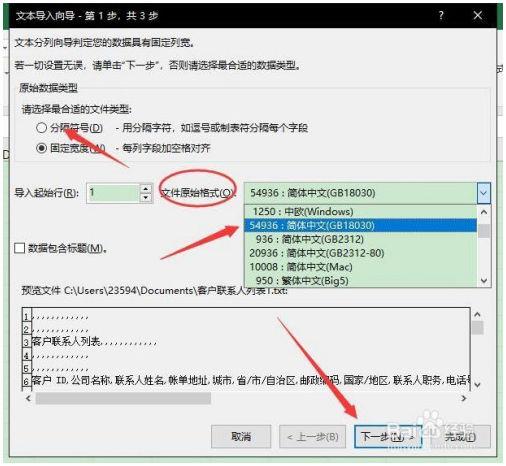Decrease import start row with down spinner
The height and width of the screenshot is (466, 506).
tap(146, 198)
